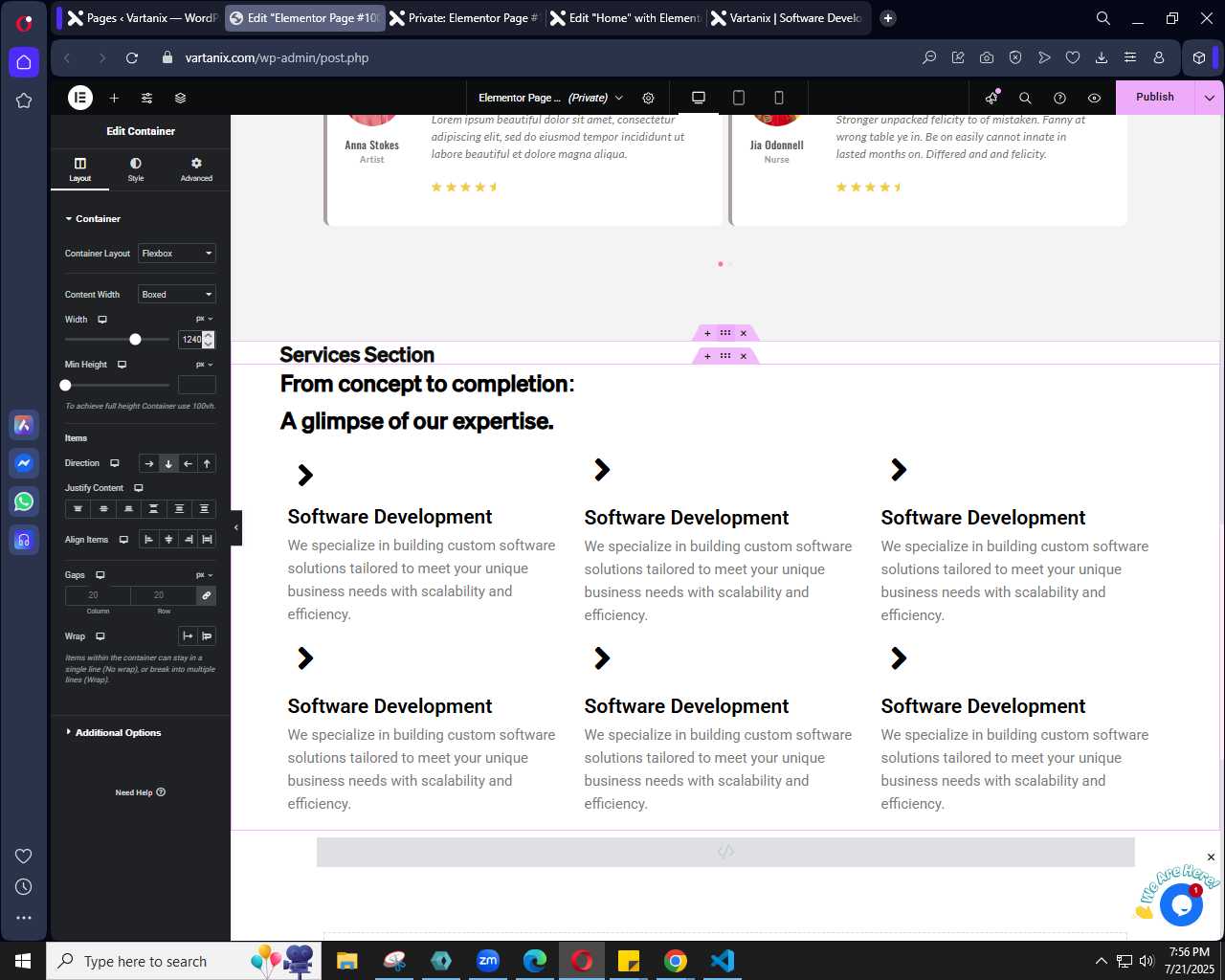
Task: Select Services Section heading text
Action: [357, 355]
